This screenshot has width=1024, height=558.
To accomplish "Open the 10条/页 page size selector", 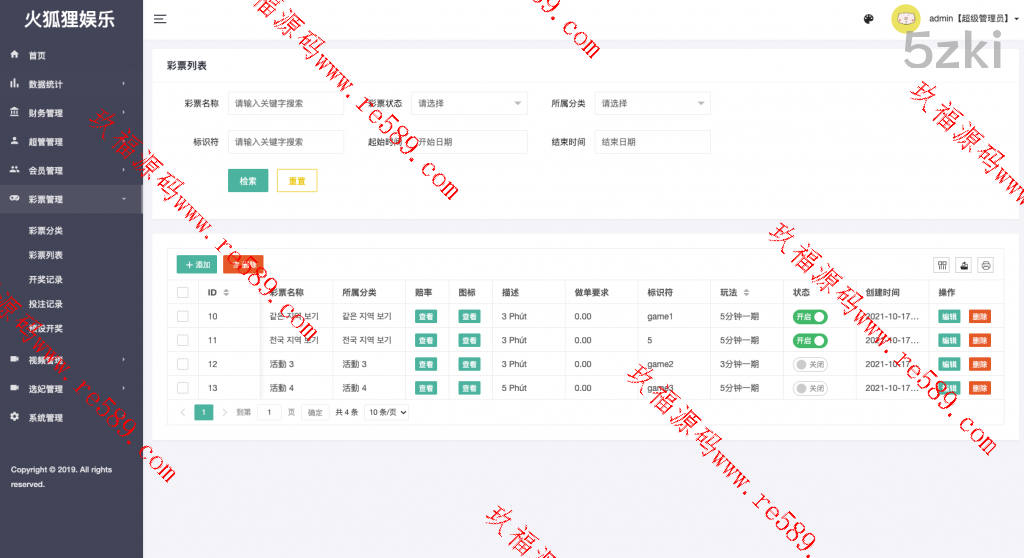I will pyautogui.click(x=387, y=412).
